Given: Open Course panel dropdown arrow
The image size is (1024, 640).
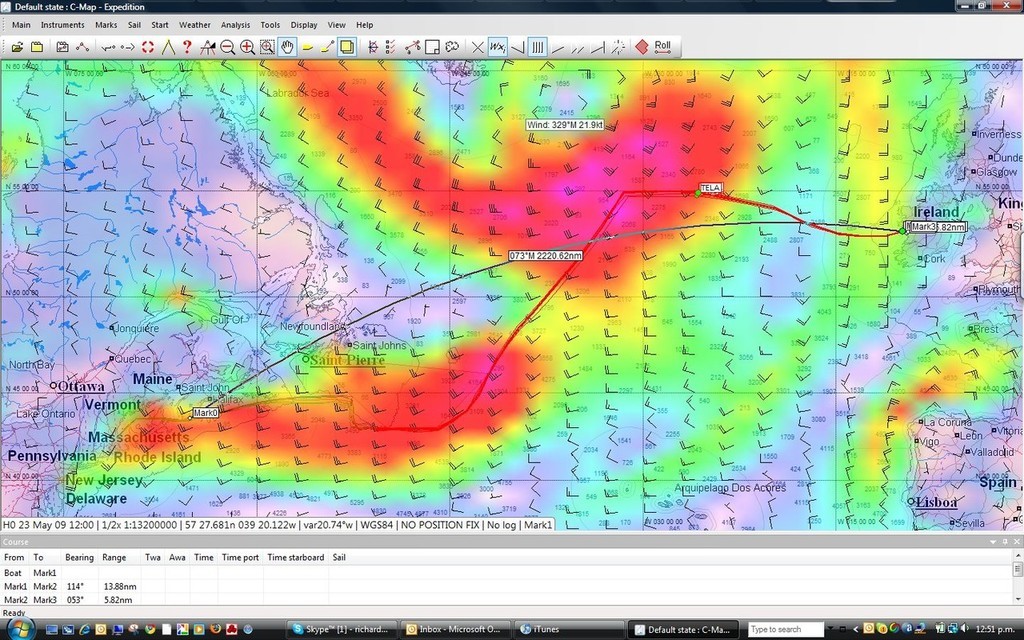Looking at the screenshot, I should tap(993, 541).
